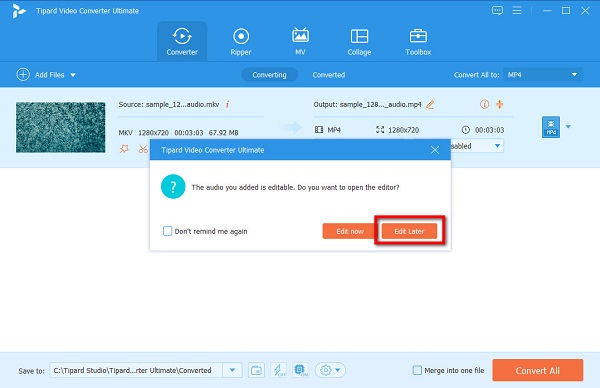Open the MV tab

pos(300,41)
